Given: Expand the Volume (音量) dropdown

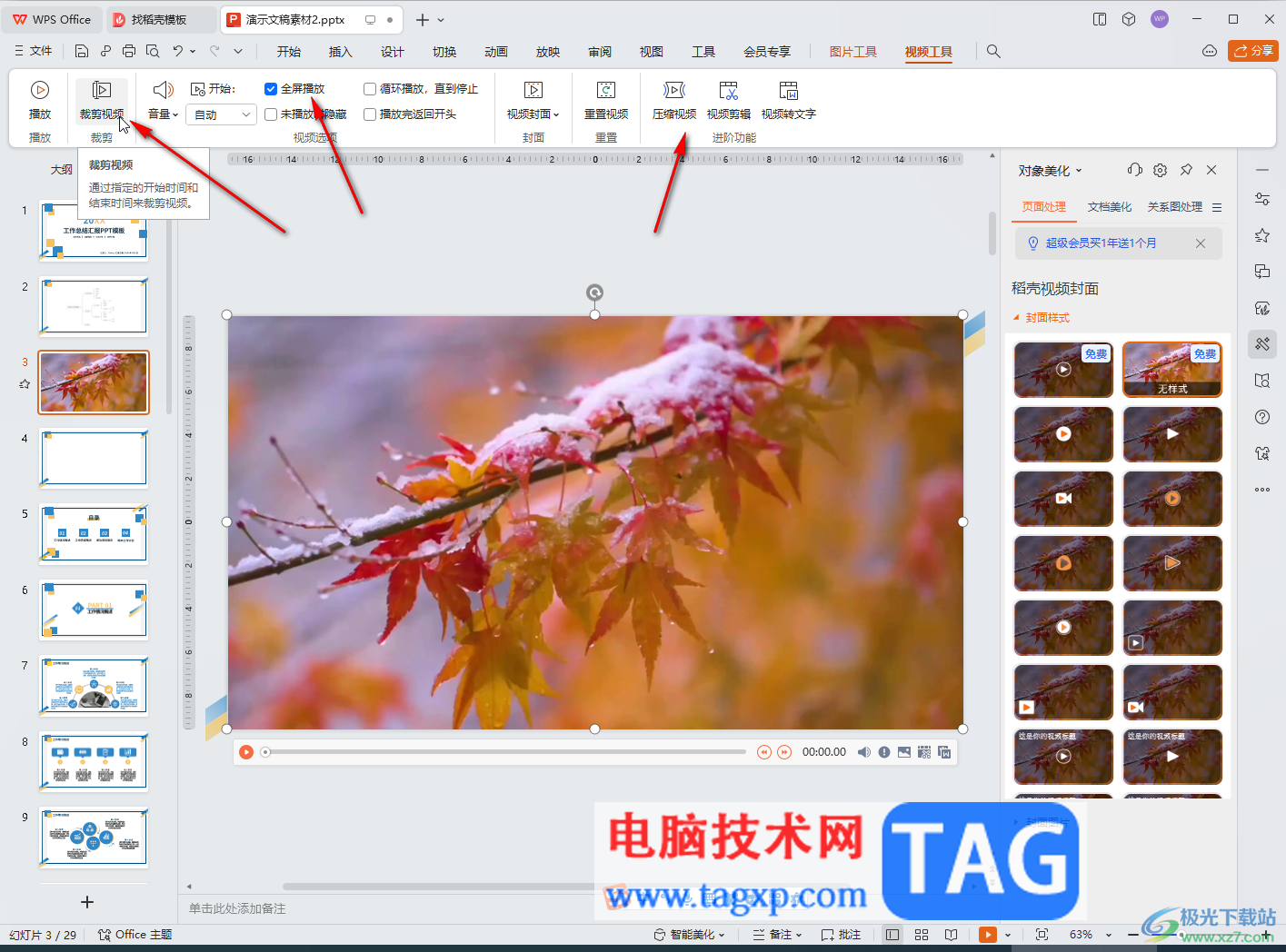Looking at the screenshot, I should click(163, 114).
